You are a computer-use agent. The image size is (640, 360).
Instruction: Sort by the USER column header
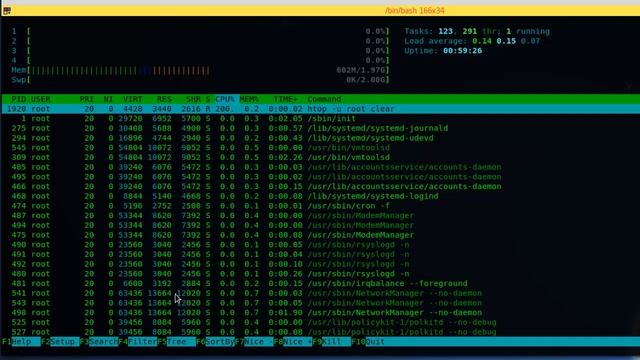[40, 99]
